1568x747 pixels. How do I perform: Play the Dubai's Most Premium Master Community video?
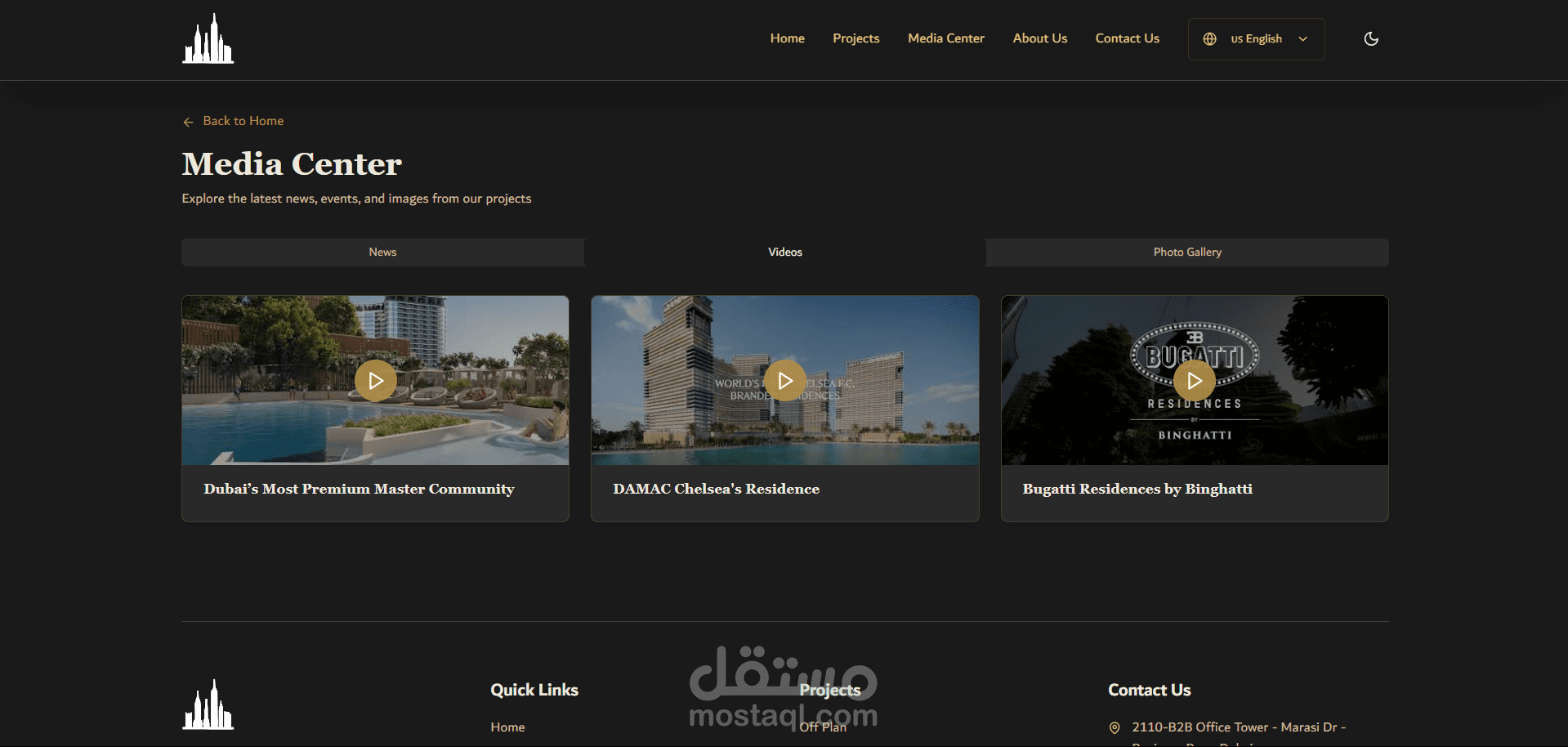coord(375,381)
